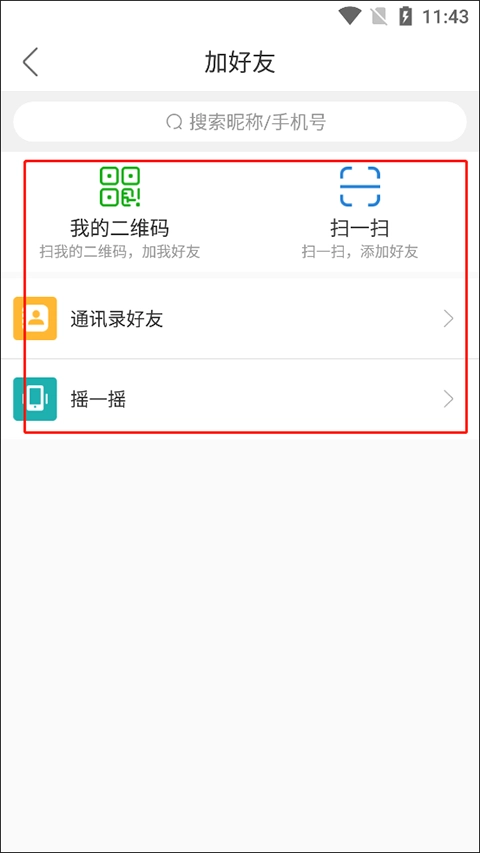The width and height of the screenshot is (480, 853).
Task: Expand the 摇一摇 row chevron
Action: coord(448,399)
